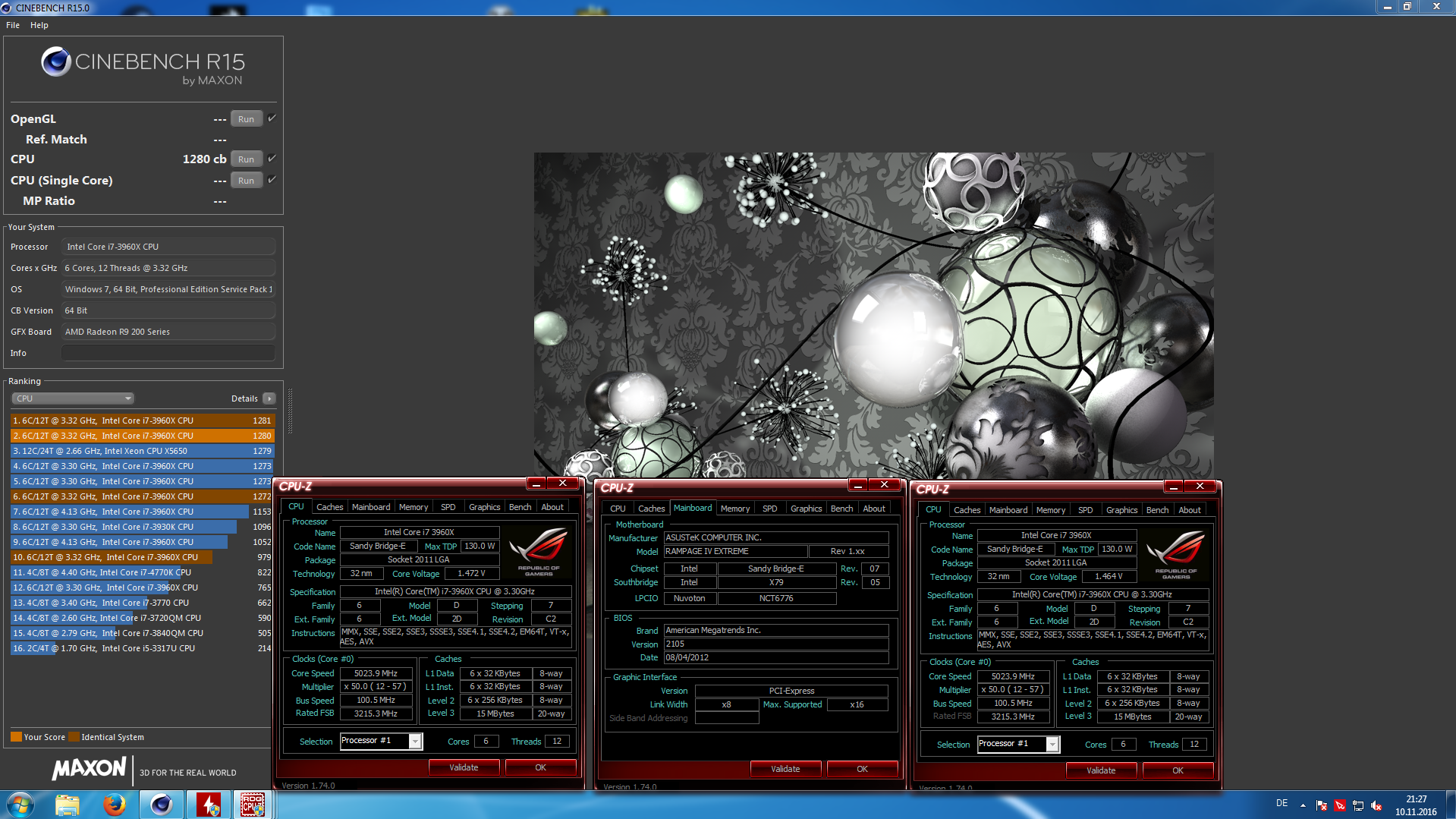The width and height of the screenshot is (1456, 819).
Task: Open Processor #1 selection in right CPU-Z
Action: coord(1018,744)
